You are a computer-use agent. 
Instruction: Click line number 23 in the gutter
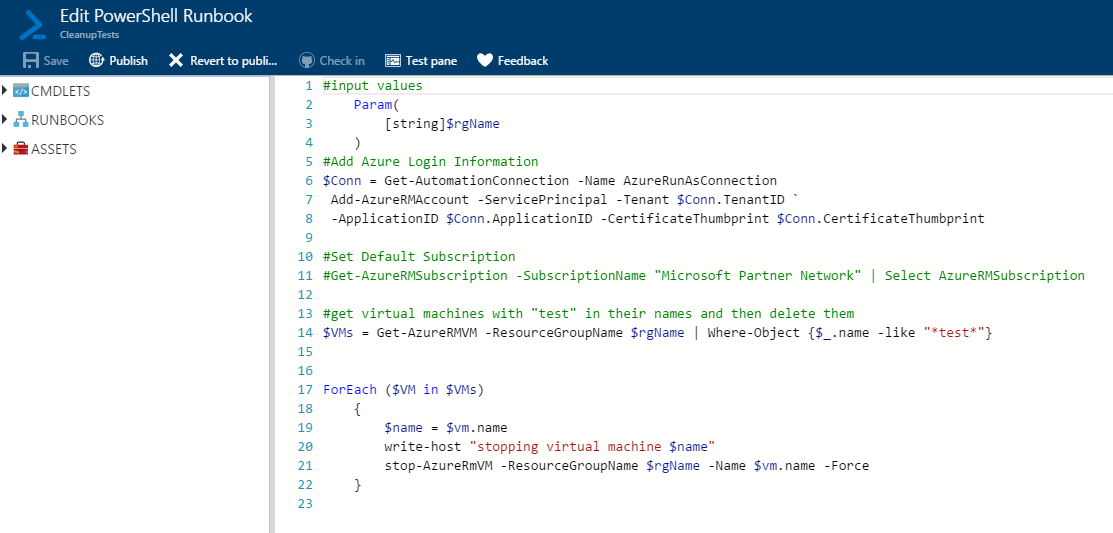point(305,504)
